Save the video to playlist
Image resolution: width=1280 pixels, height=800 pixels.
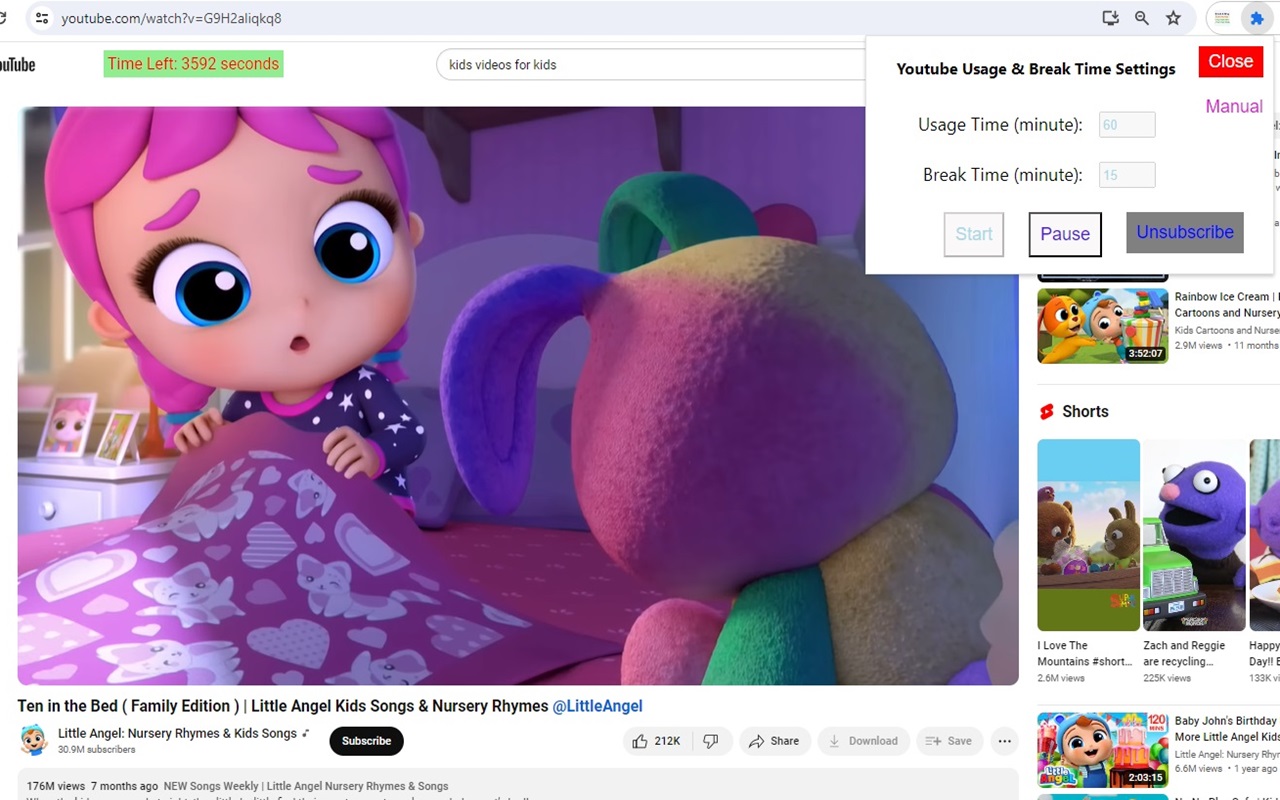click(x=949, y=741)
